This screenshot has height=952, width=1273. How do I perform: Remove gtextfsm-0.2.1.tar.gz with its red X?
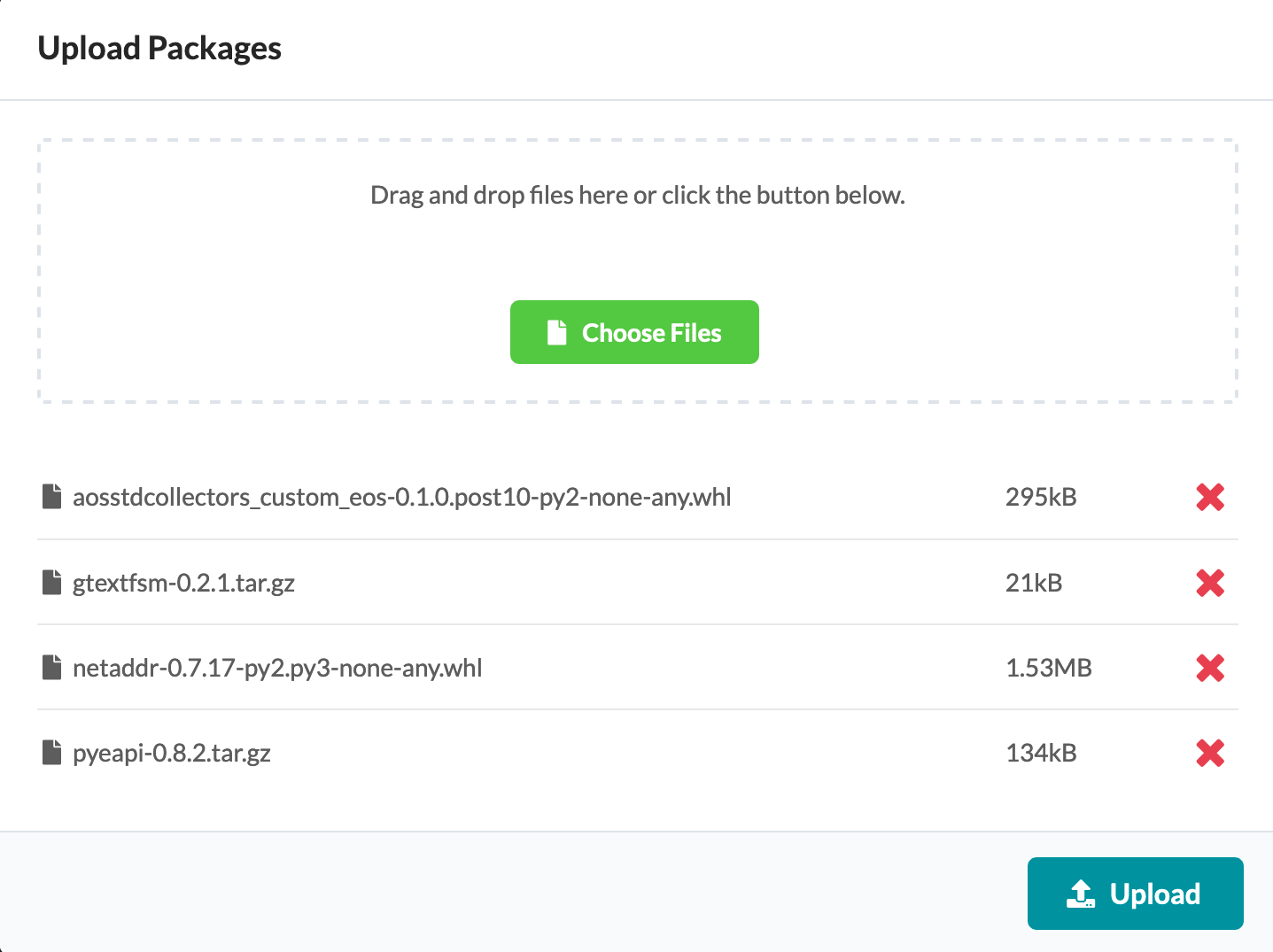1210,583
